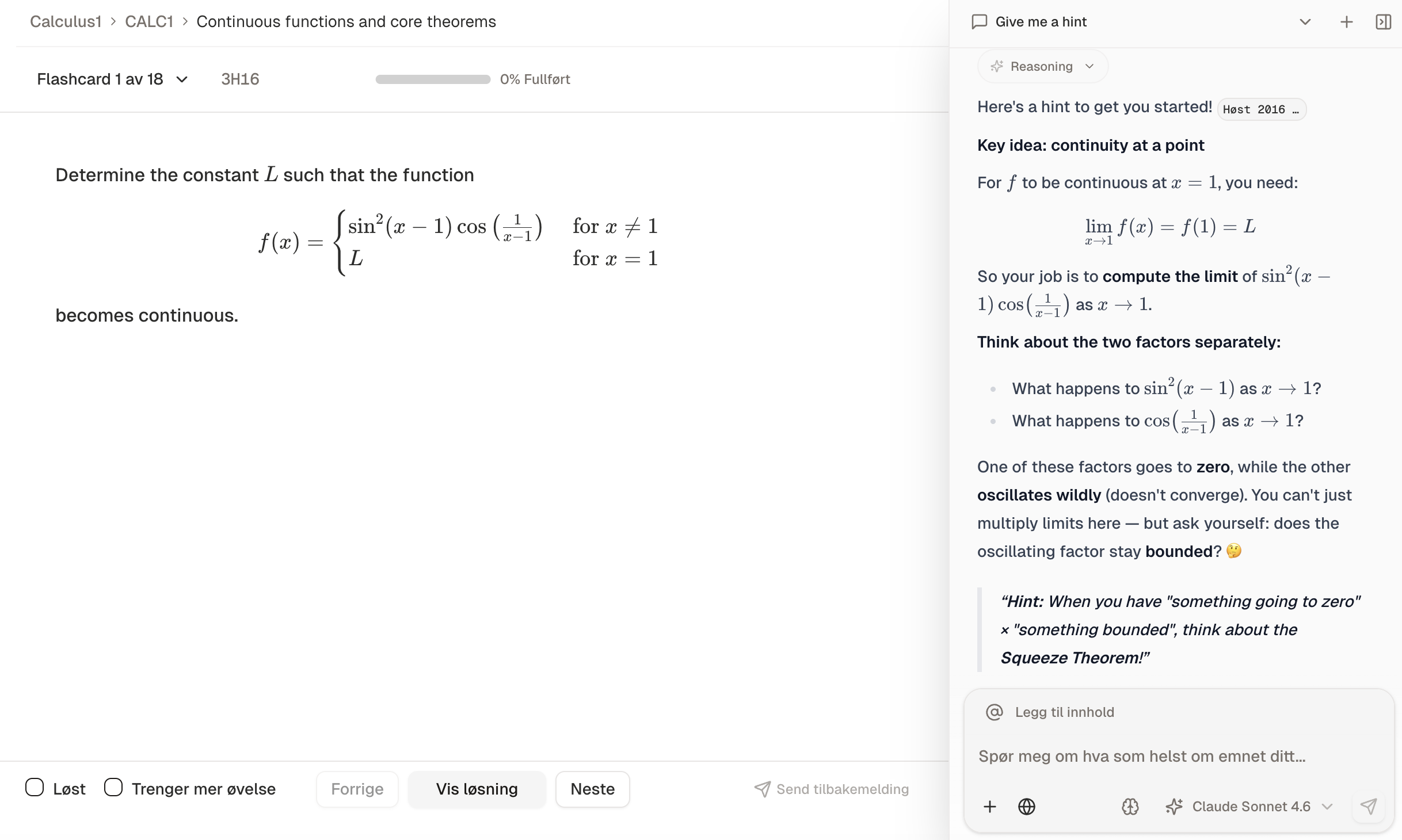Image resolution: width=1402 pixels, height=840 pixels.
Task: Click the plus icon for new chat
Action: click(x=1346, y=22)
